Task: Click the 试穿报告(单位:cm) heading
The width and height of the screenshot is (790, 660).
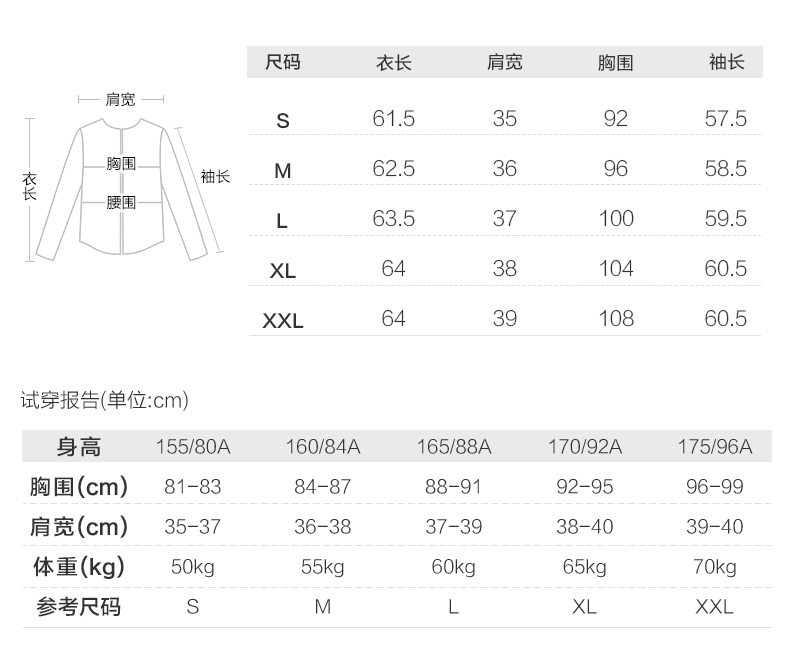Action: tap(105, 401)
